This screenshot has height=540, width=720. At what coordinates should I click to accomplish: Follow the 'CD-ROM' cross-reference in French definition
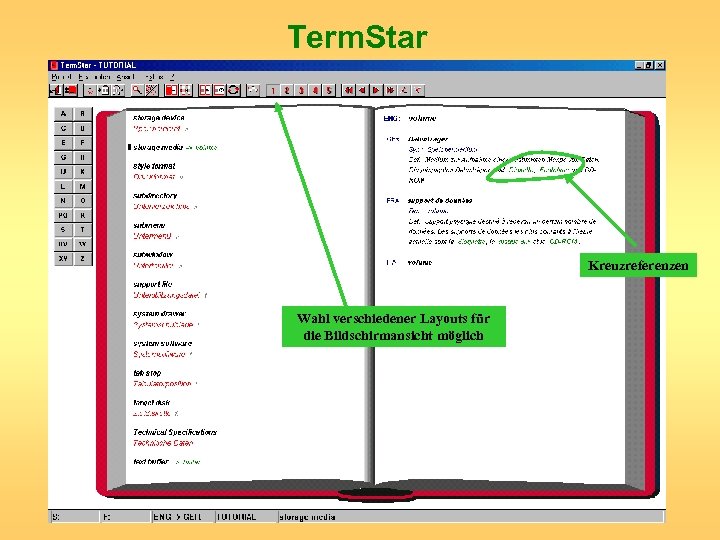click(563, 241)
